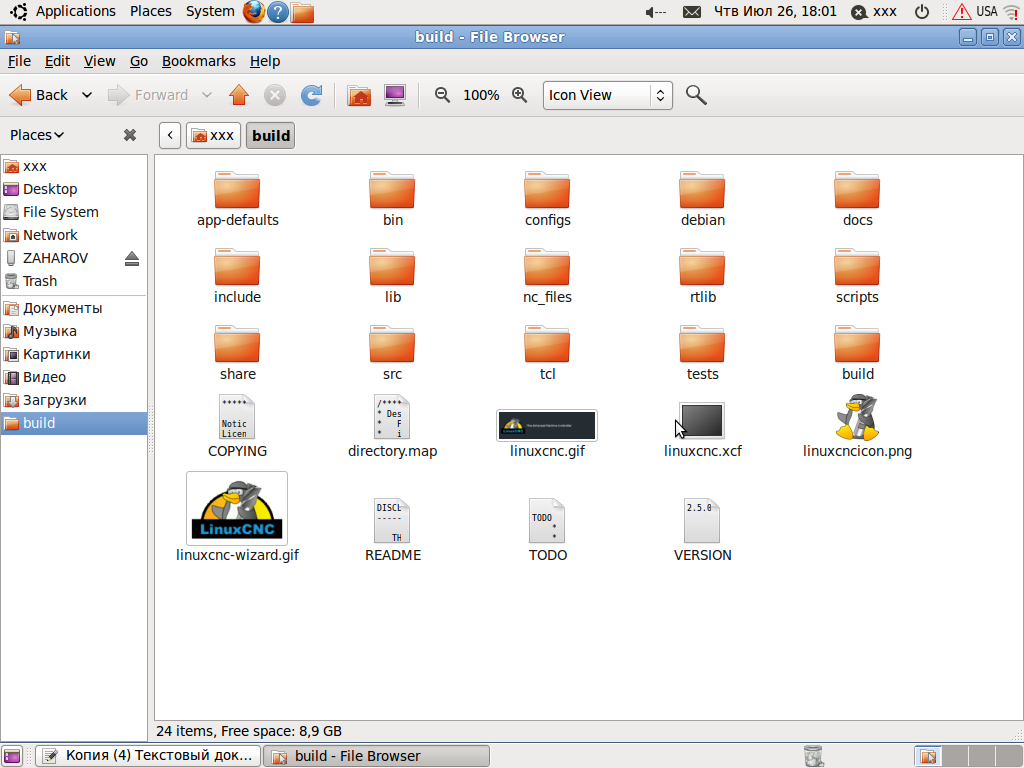
Task: Click the build path bar button
Action: click(270, 135)
